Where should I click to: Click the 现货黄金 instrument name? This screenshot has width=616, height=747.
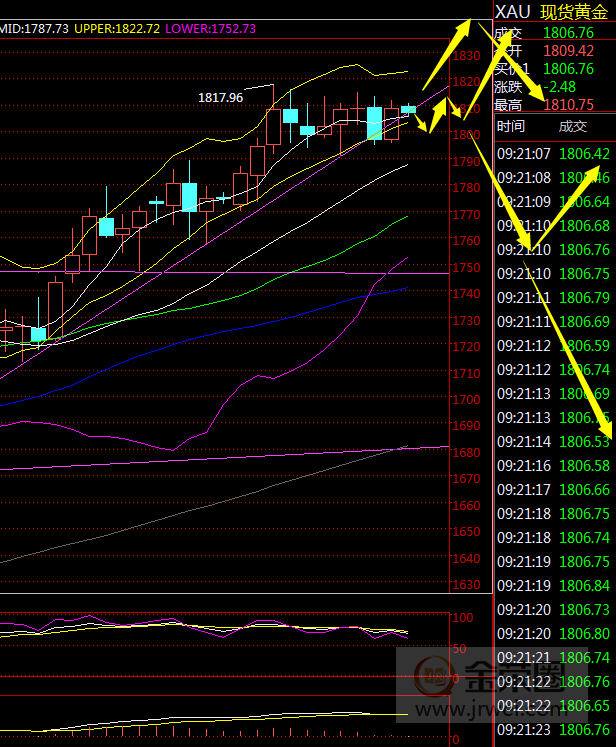point(575,12)
